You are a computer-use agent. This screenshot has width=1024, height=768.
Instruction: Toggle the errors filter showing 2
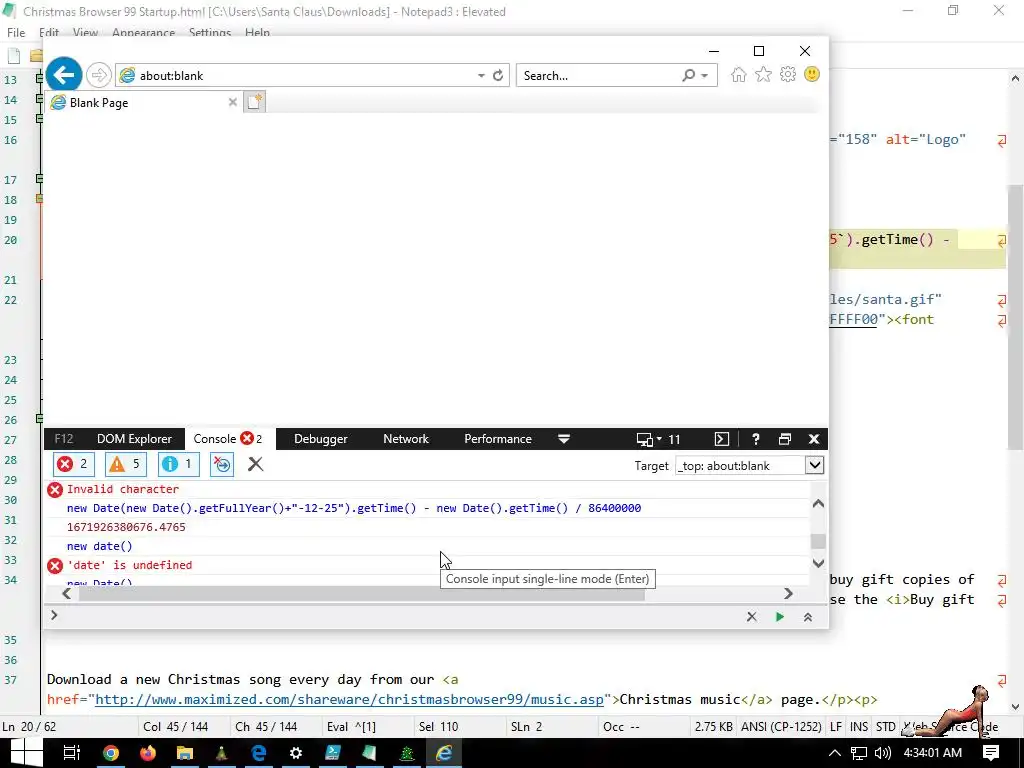(x=74, y=464)
